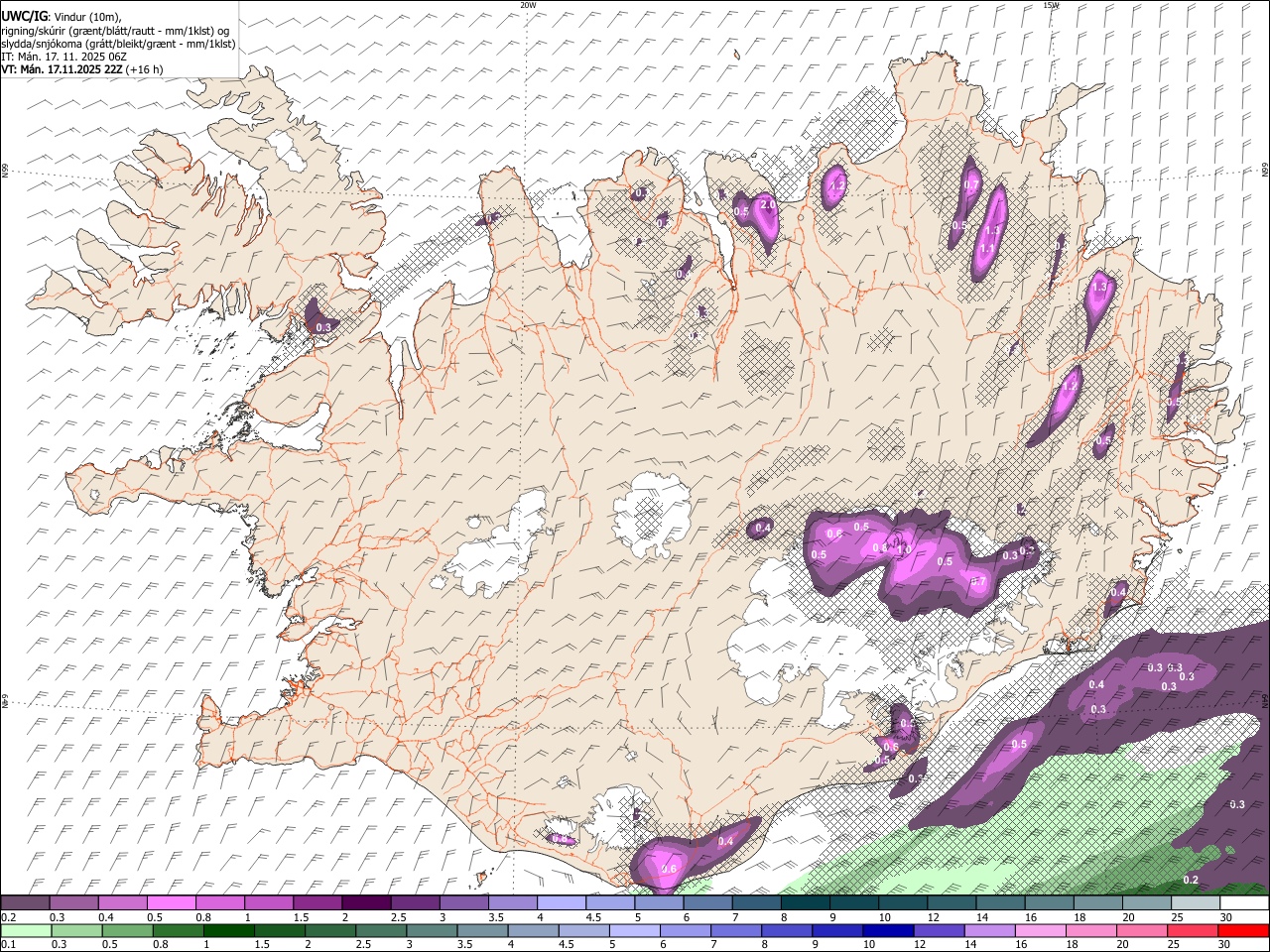The width and height of the screenshot is (1270, 952).
Task: Select the lower-row swatch starting at 5
Action: 635,930
